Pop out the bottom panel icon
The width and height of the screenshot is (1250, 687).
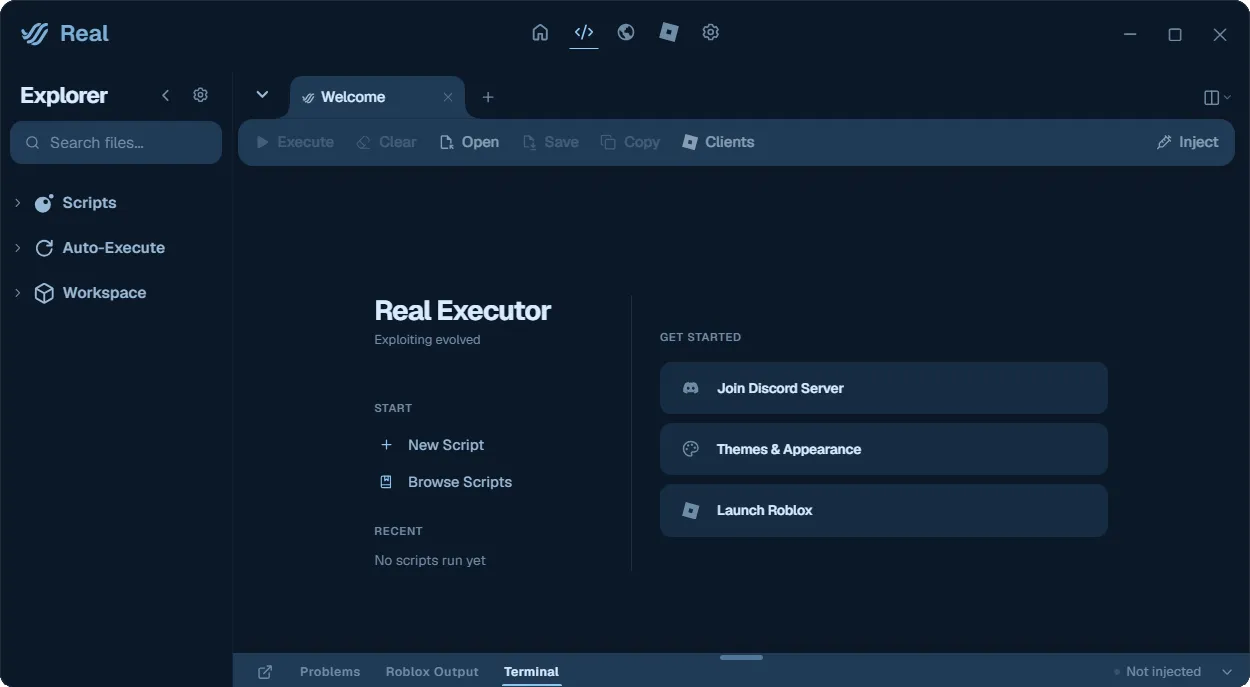click(265, 672)
